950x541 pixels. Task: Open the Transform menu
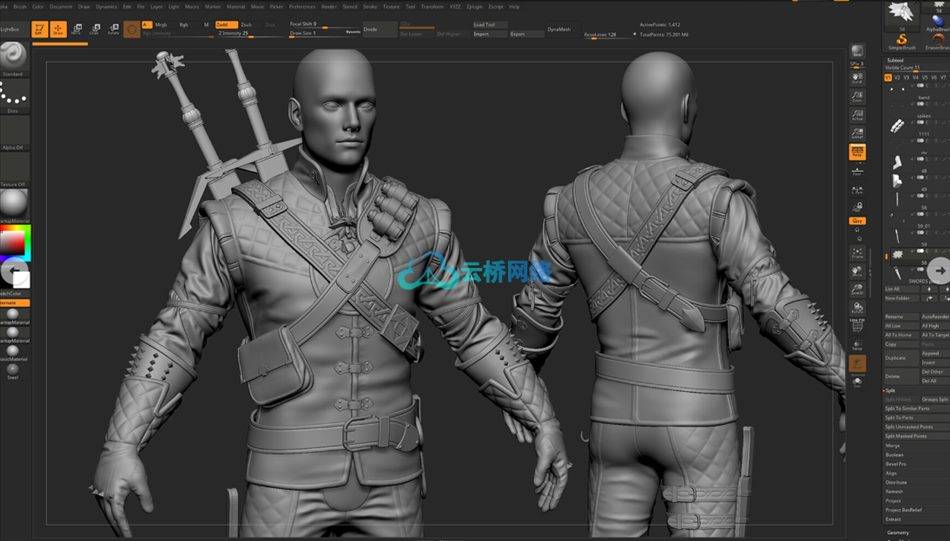(x=433, y=7)
